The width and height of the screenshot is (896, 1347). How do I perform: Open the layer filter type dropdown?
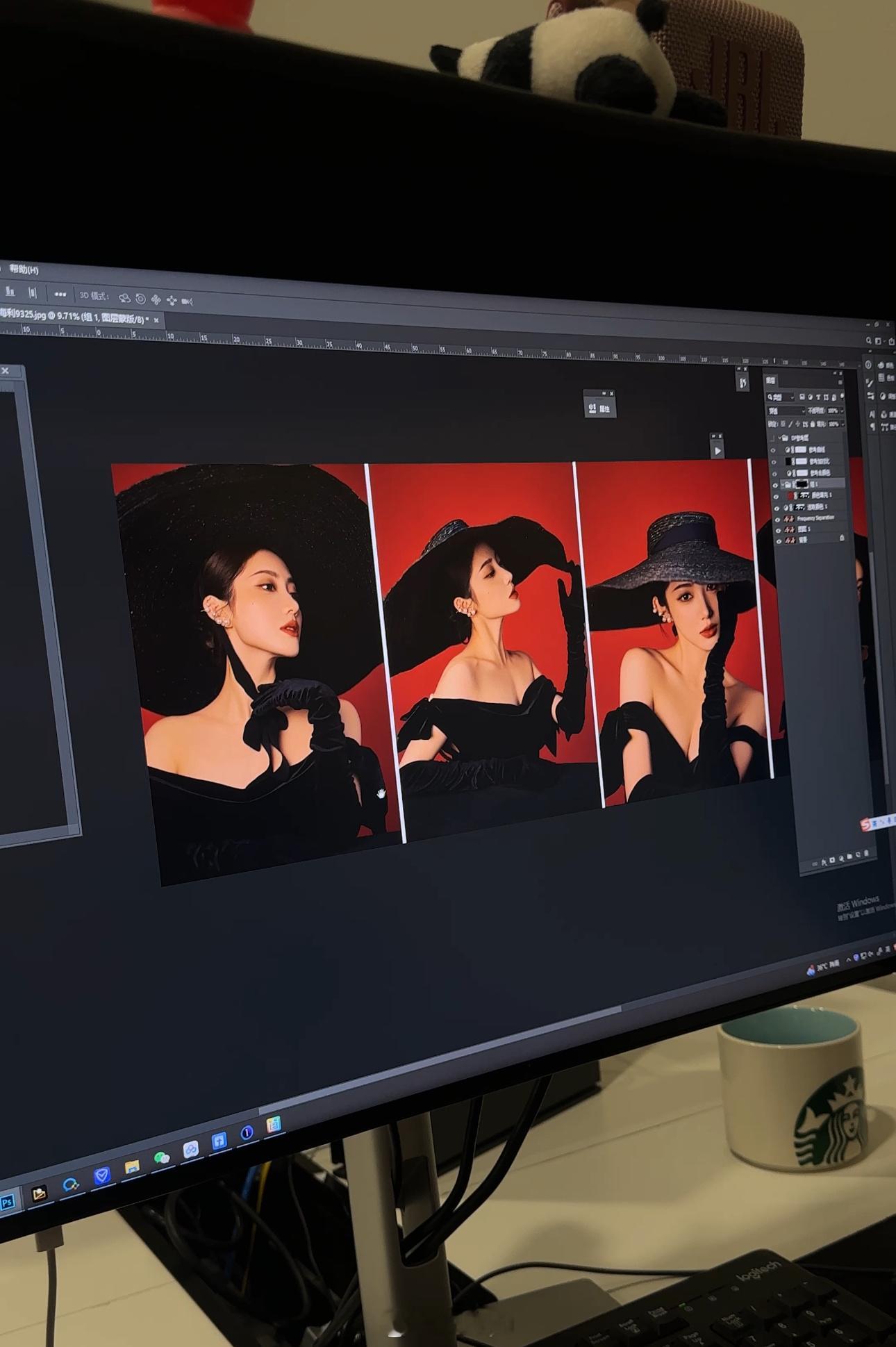coord(781,397)
